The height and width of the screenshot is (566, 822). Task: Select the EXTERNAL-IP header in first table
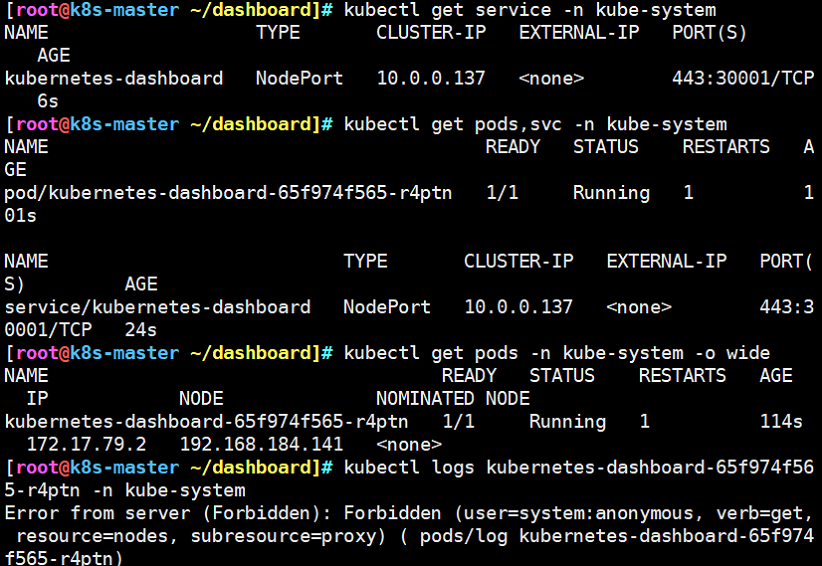click(x=579, y=32)
